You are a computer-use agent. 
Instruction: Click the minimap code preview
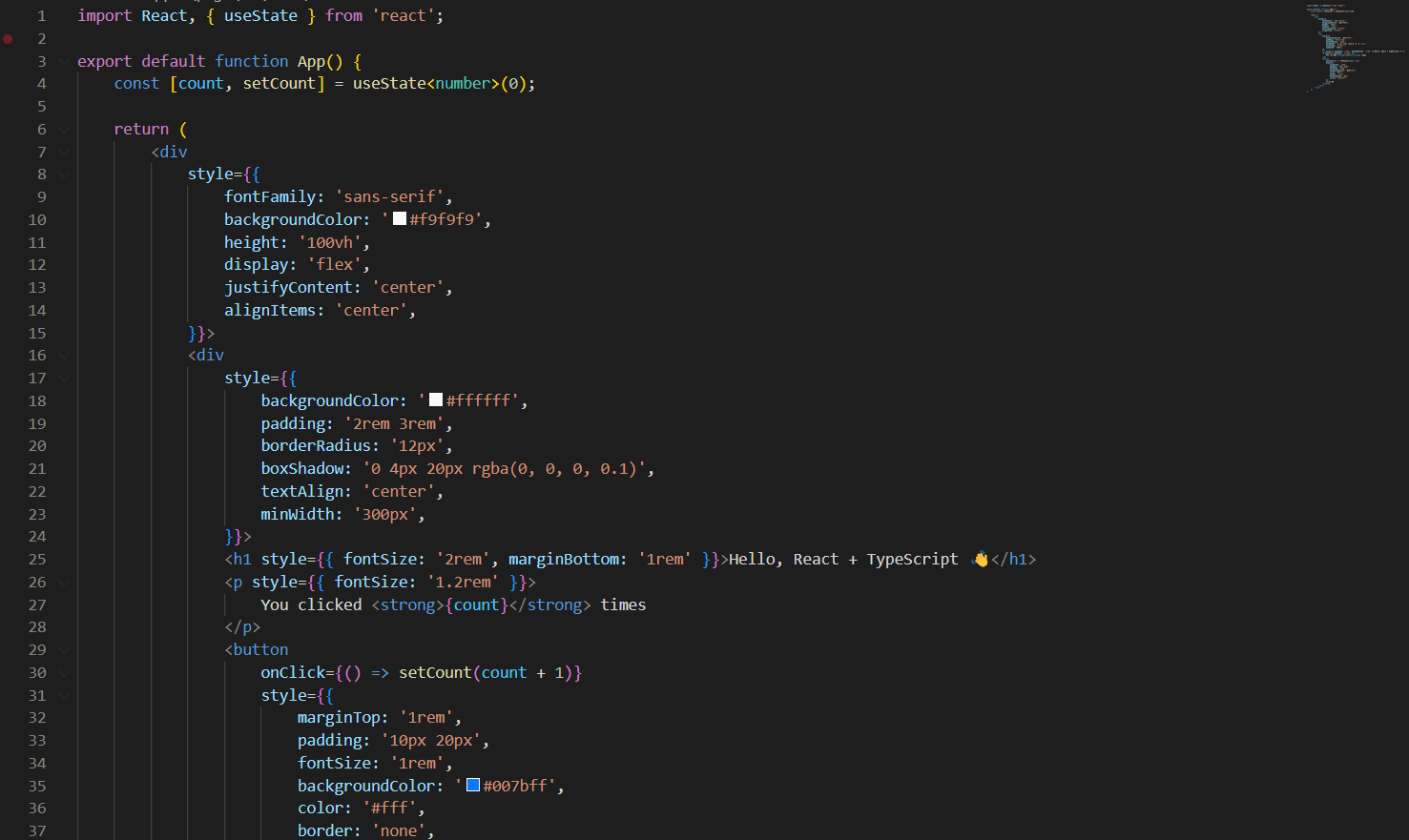click(1355, 48)
